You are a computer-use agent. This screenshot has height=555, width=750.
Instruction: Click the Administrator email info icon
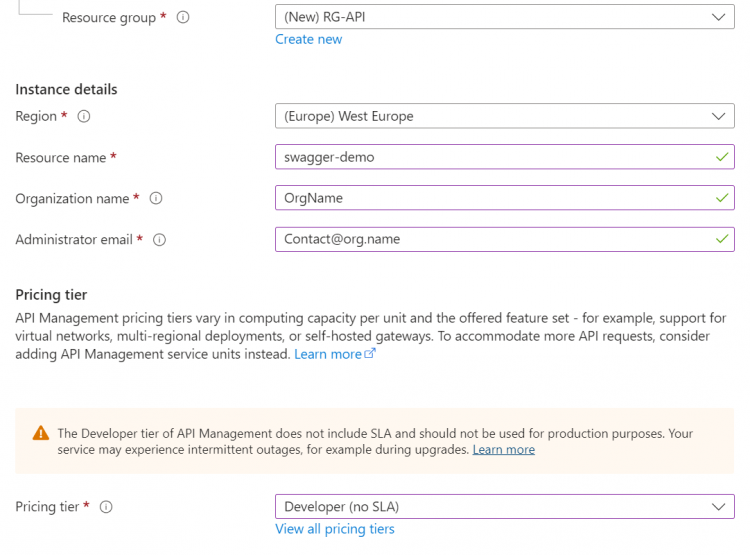(159, 240)
